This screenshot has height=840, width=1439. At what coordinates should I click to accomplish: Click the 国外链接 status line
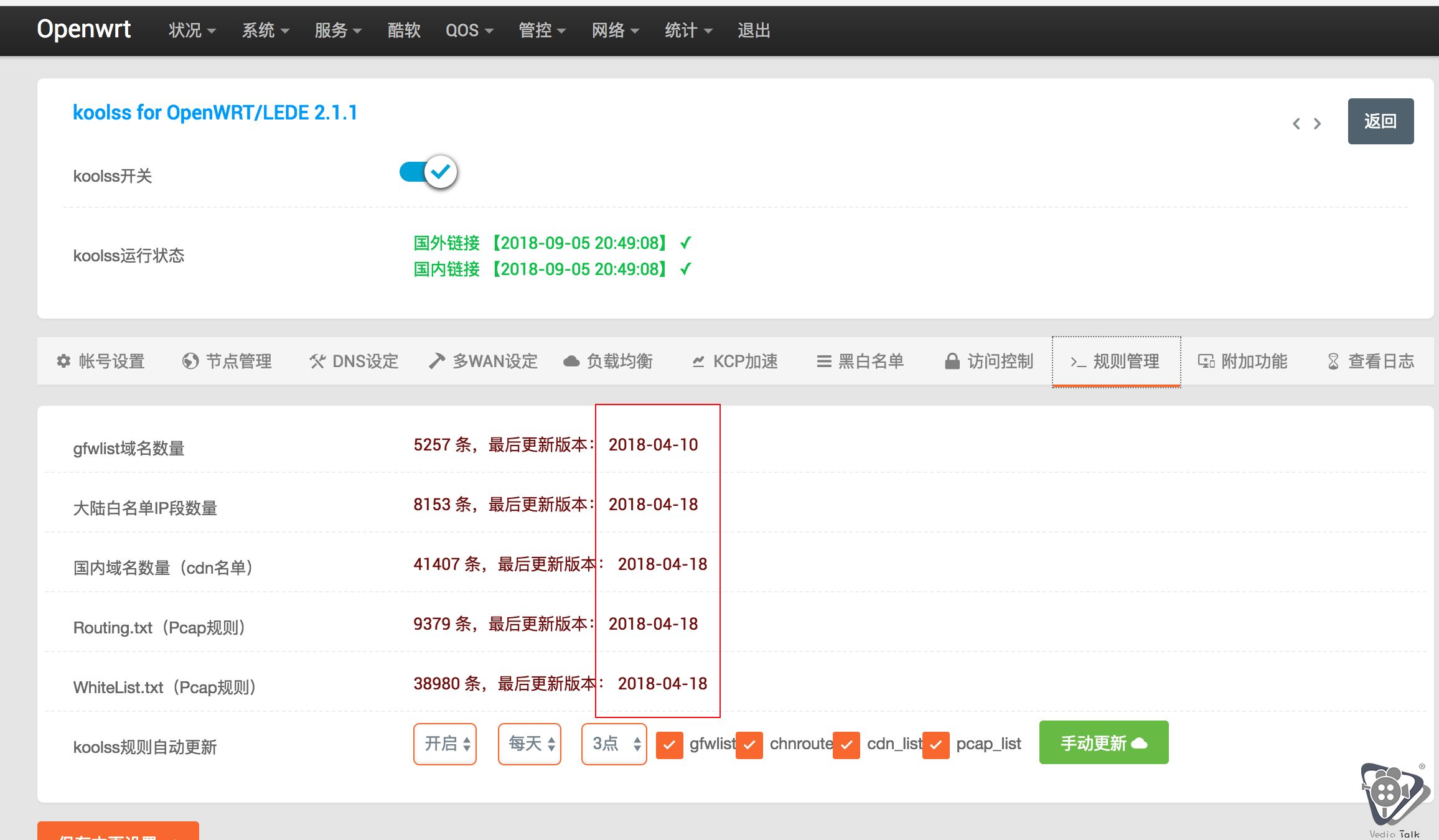[553, 243]
